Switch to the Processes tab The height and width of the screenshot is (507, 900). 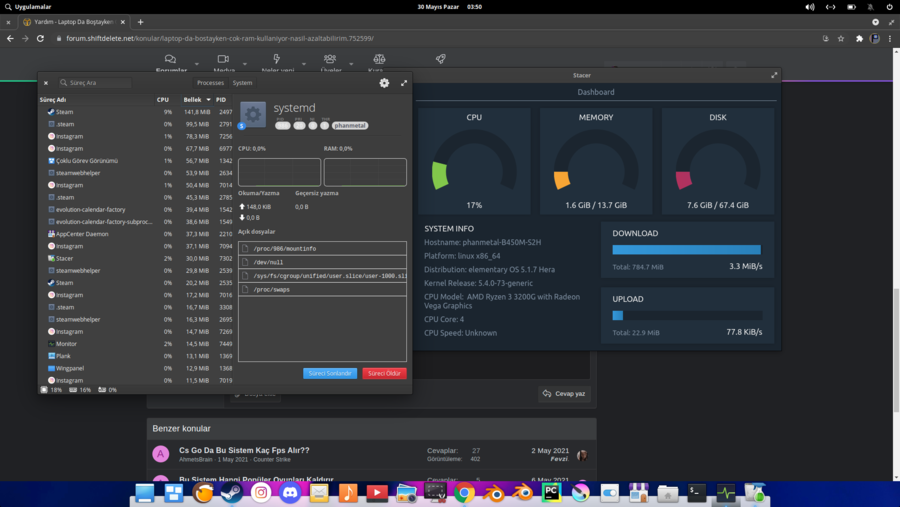click(210, 83)
